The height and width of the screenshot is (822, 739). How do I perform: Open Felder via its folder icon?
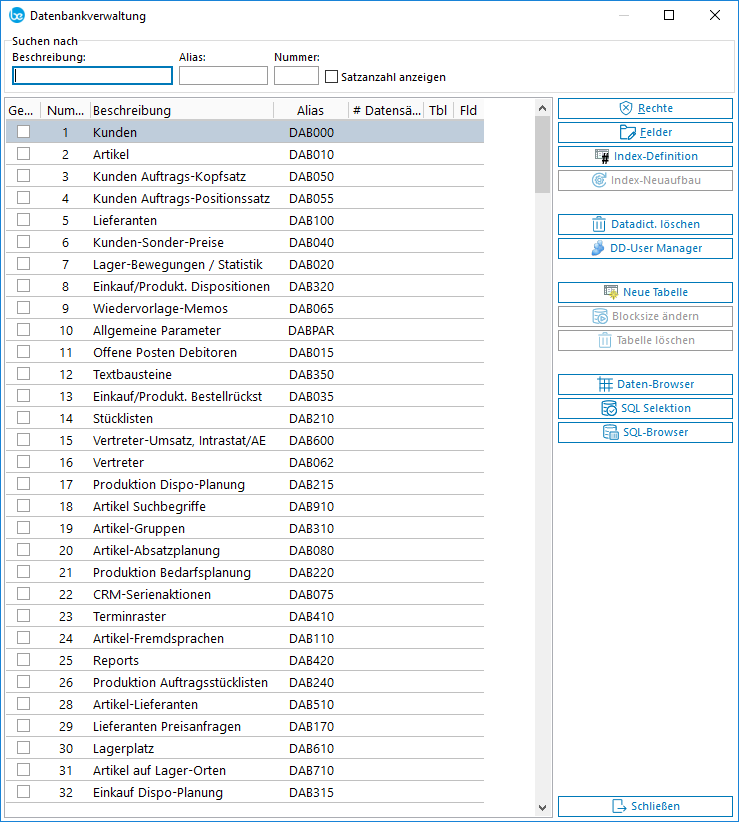[x=628, y=132]
